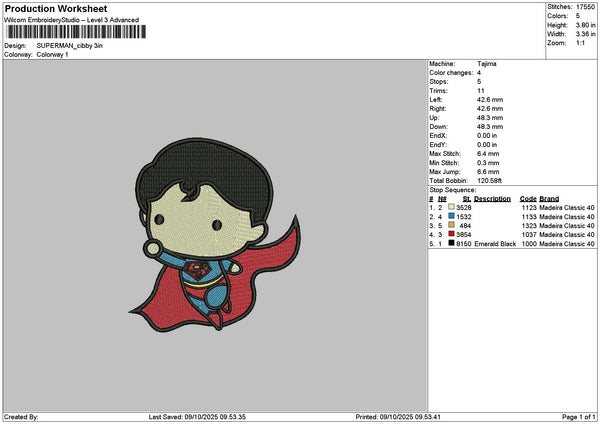Select the Trims value 11
The width and height of the screenshot is (600, 424).
481,91
